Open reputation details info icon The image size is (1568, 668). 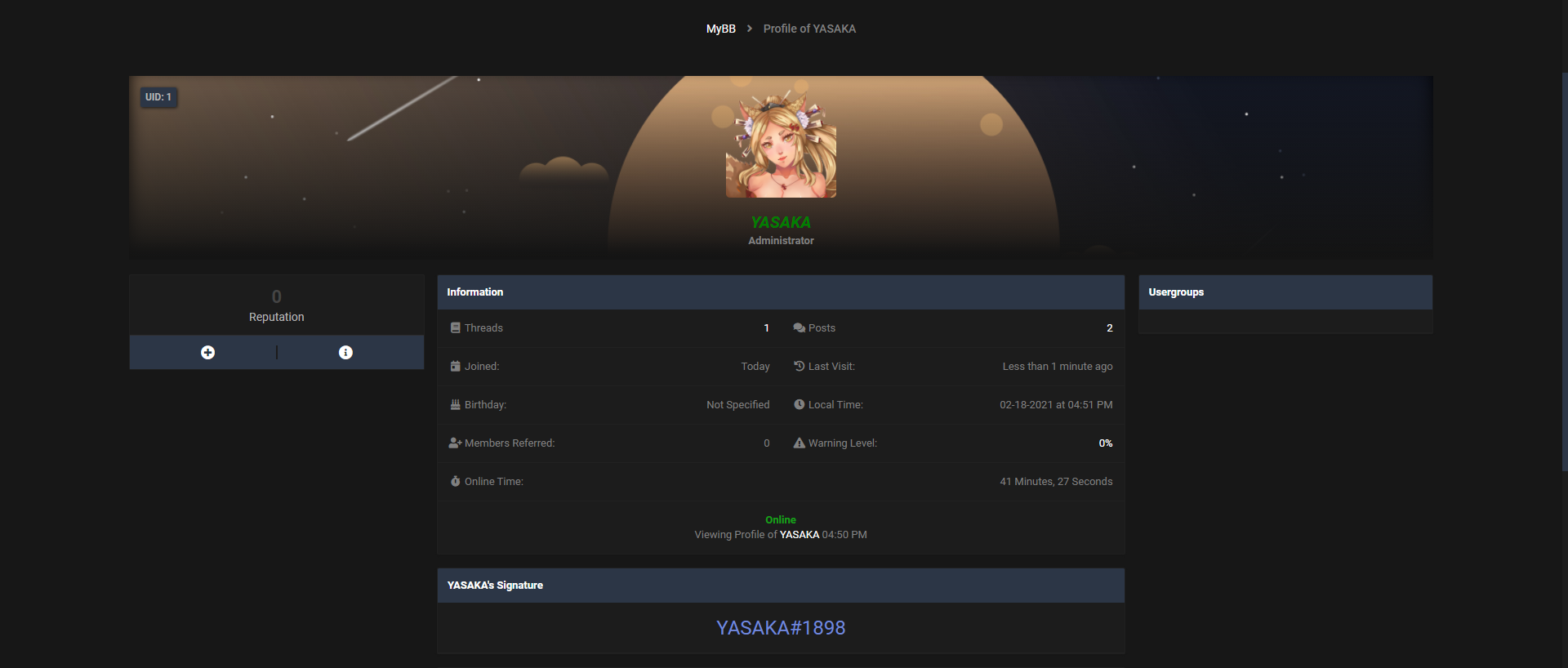pos(346,352)
